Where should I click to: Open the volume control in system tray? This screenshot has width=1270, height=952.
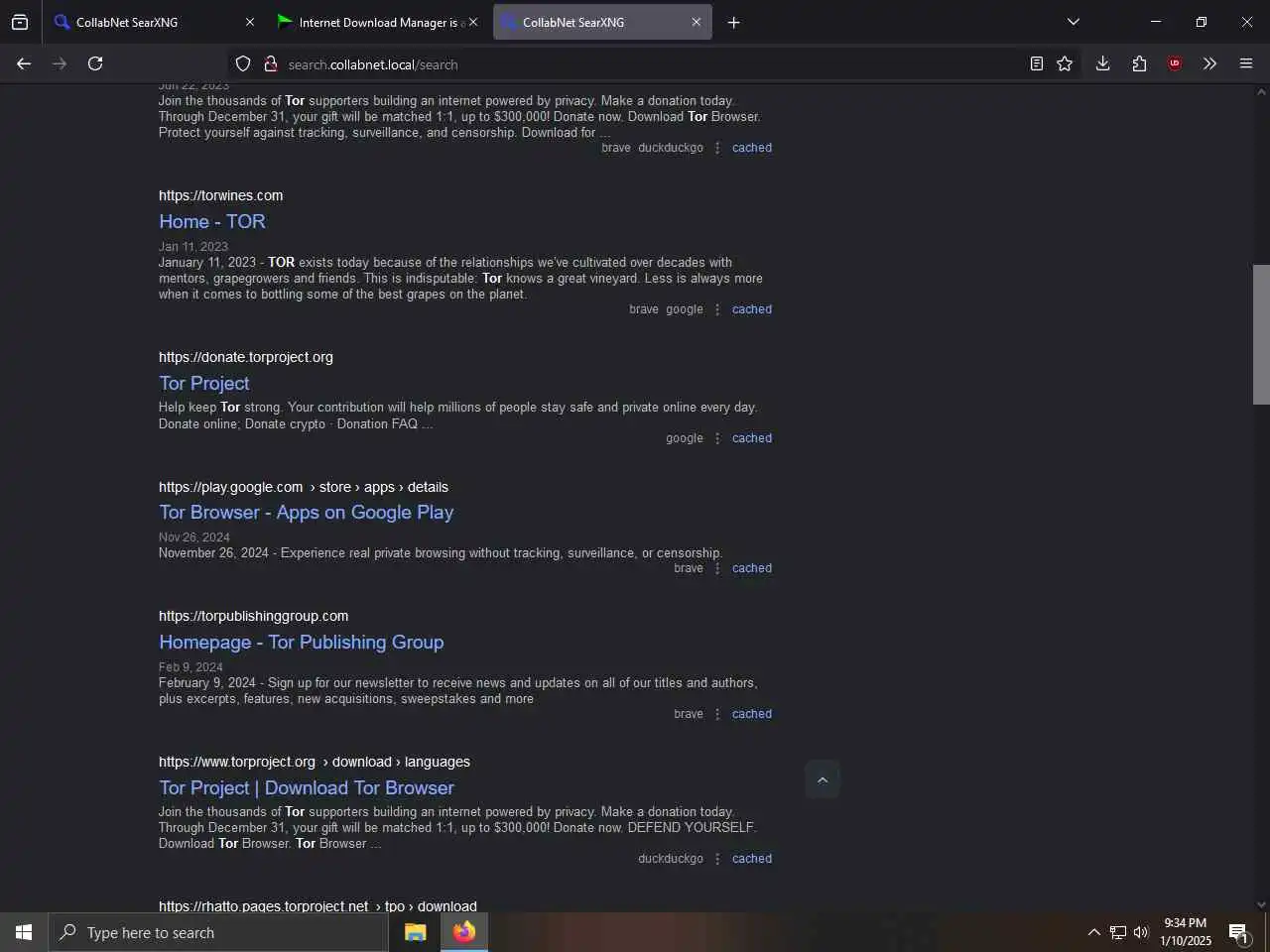click(1141, 932)
